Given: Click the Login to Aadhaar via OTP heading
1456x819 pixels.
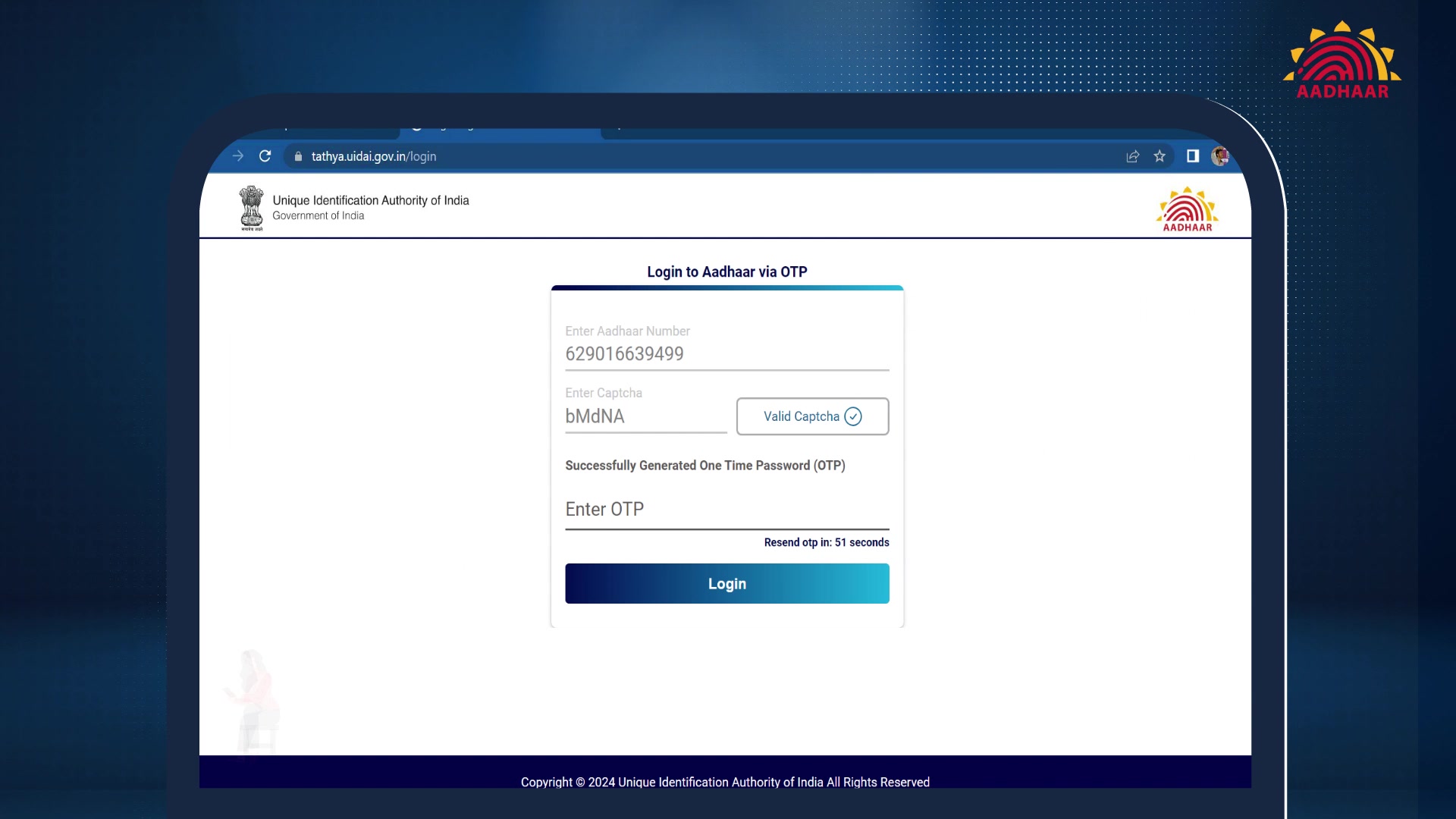Looking at the screenshot, I should point(726,271).
